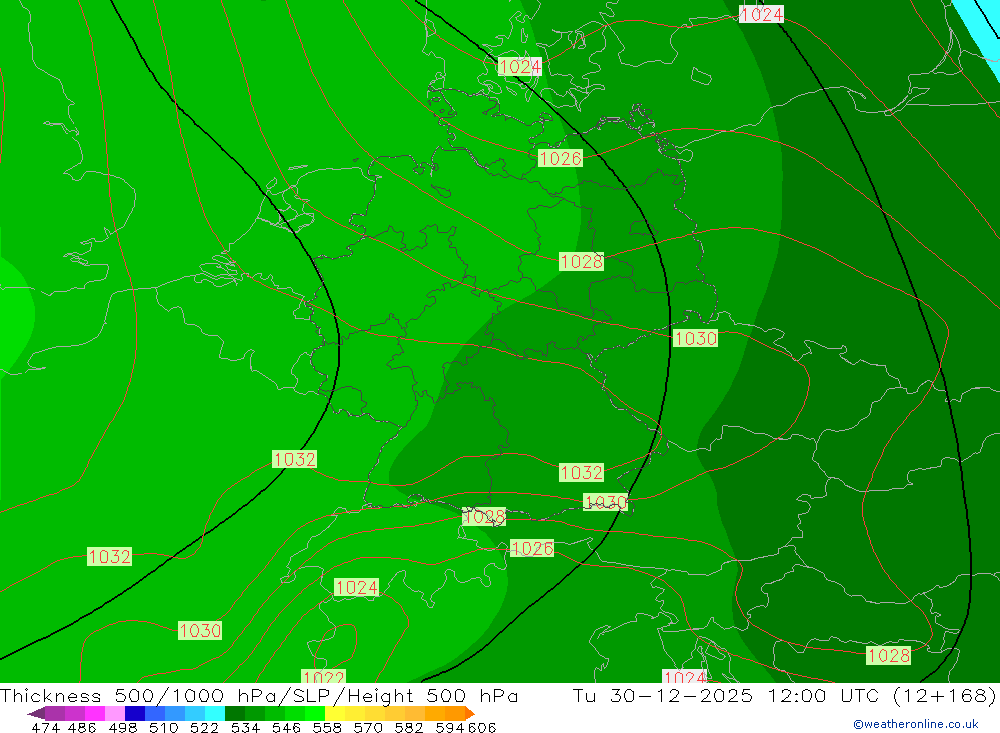
Task: Click the 'Tu 30-12-2025 12:00 UTC (12+168)' timestamp
Action: point(784,695)
